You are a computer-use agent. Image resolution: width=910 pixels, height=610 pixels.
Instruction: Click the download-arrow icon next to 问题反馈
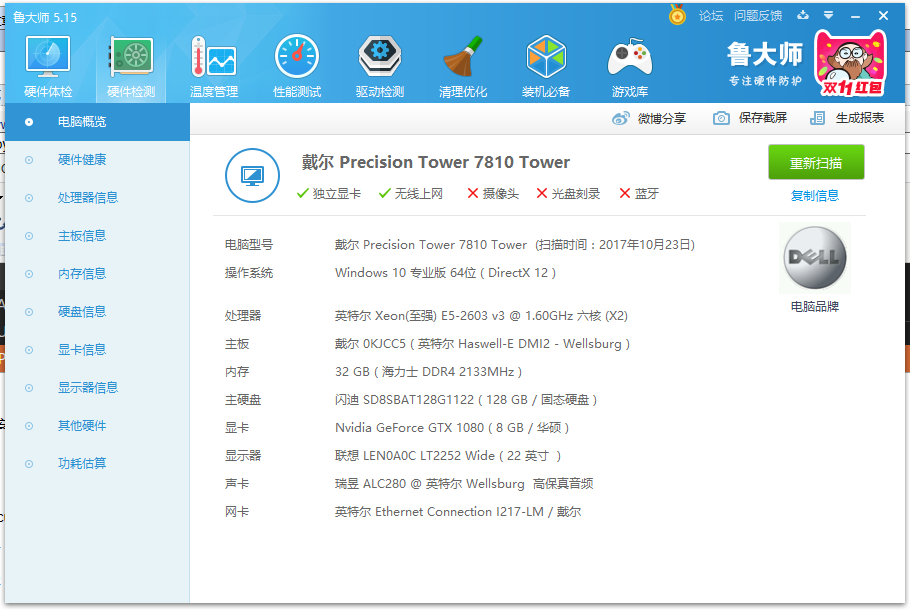coord(803,15)
